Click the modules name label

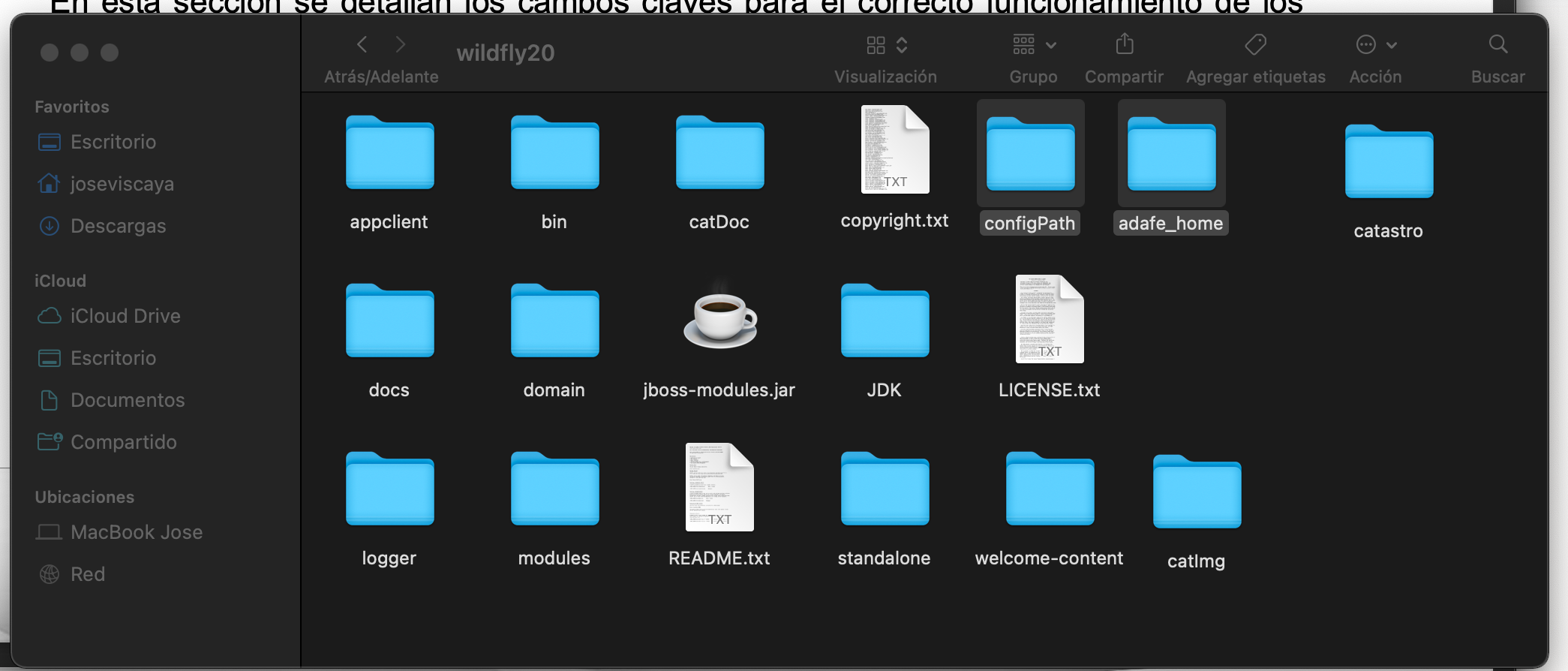click(x=554, y=558)
